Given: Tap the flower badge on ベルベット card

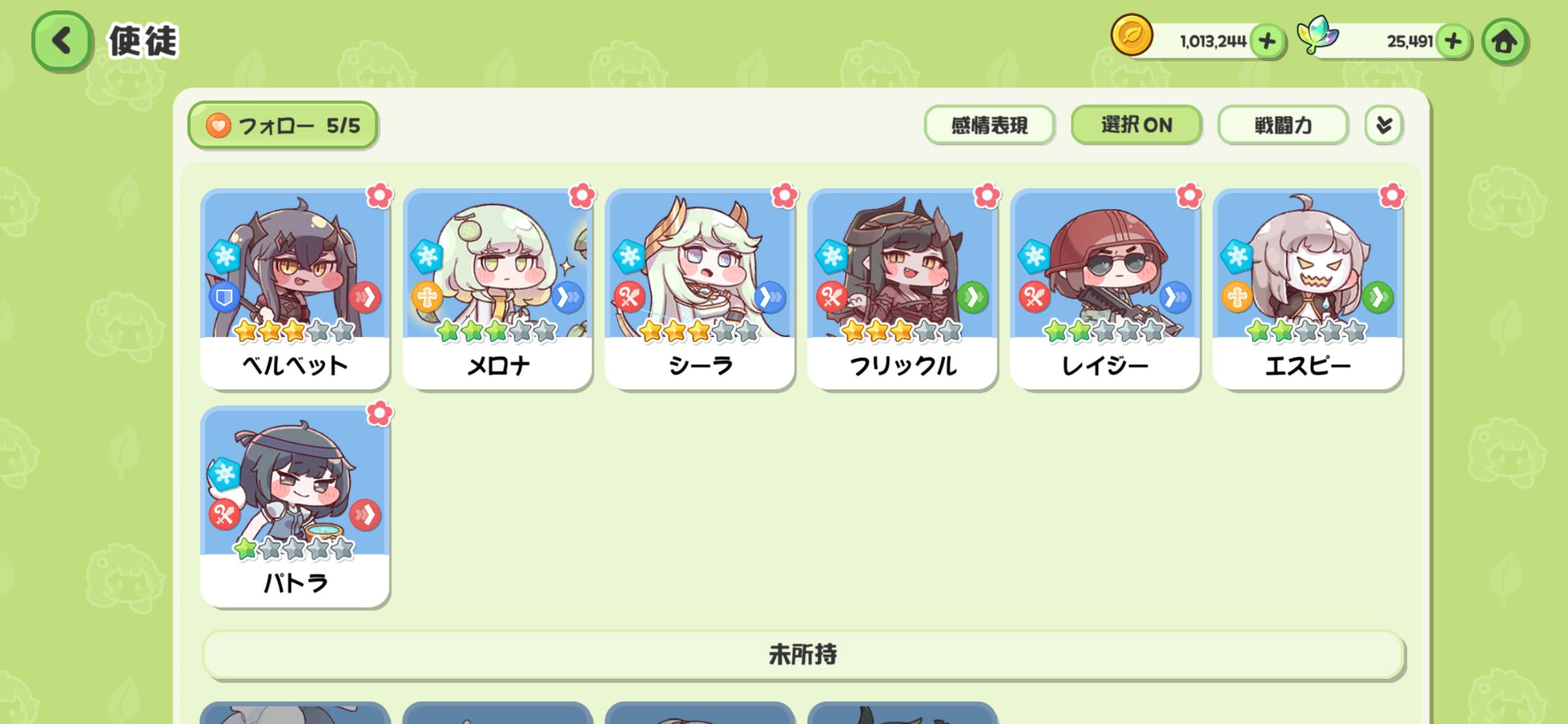Looking at the screenshot, I should point(379,196).
